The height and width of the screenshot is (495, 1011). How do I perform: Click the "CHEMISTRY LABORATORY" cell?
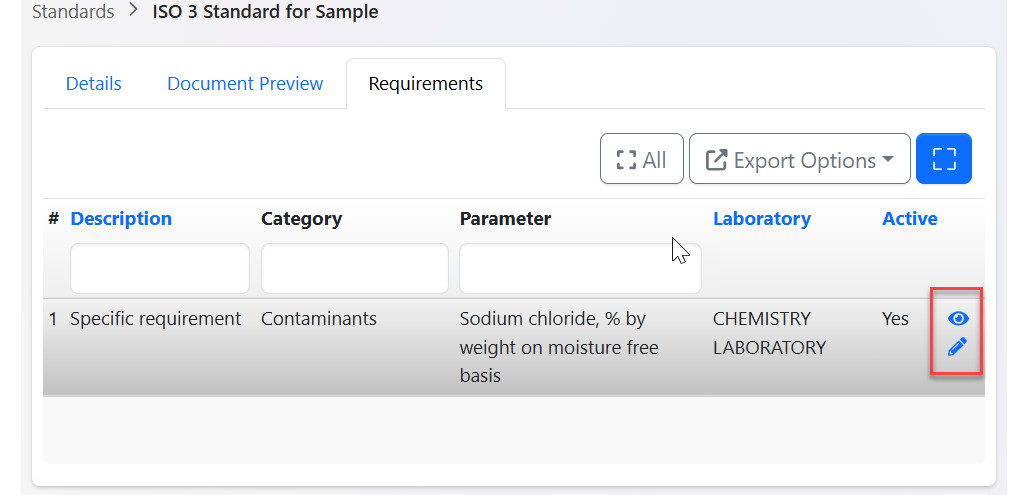(768, 333)
